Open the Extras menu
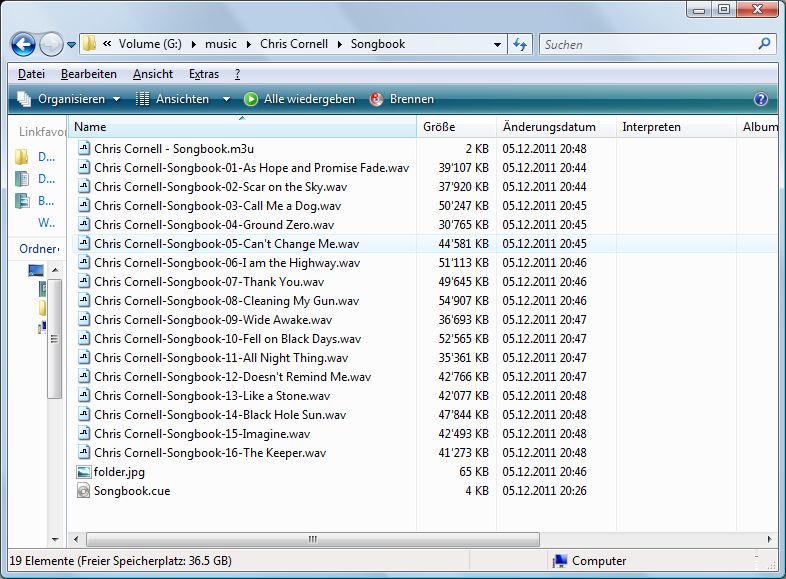Viewport: 786px width, 579px height. 204,74
